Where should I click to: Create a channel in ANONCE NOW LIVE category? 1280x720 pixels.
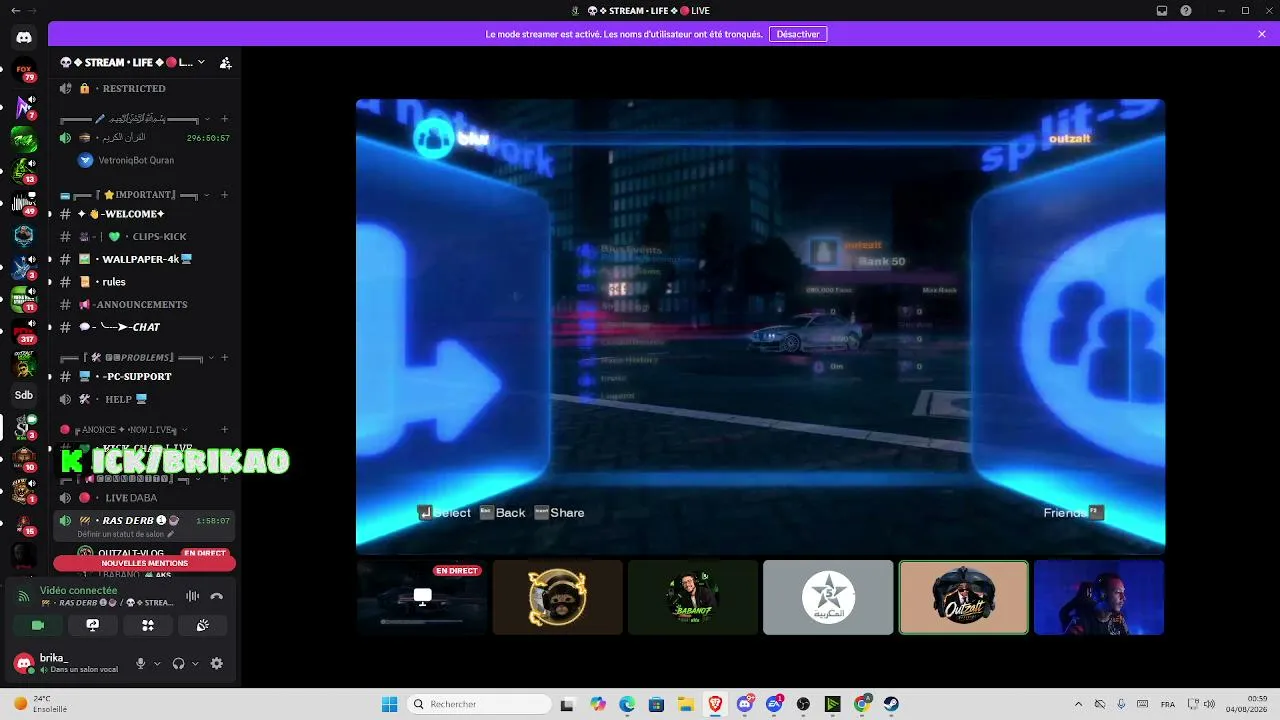coord(224,429)
